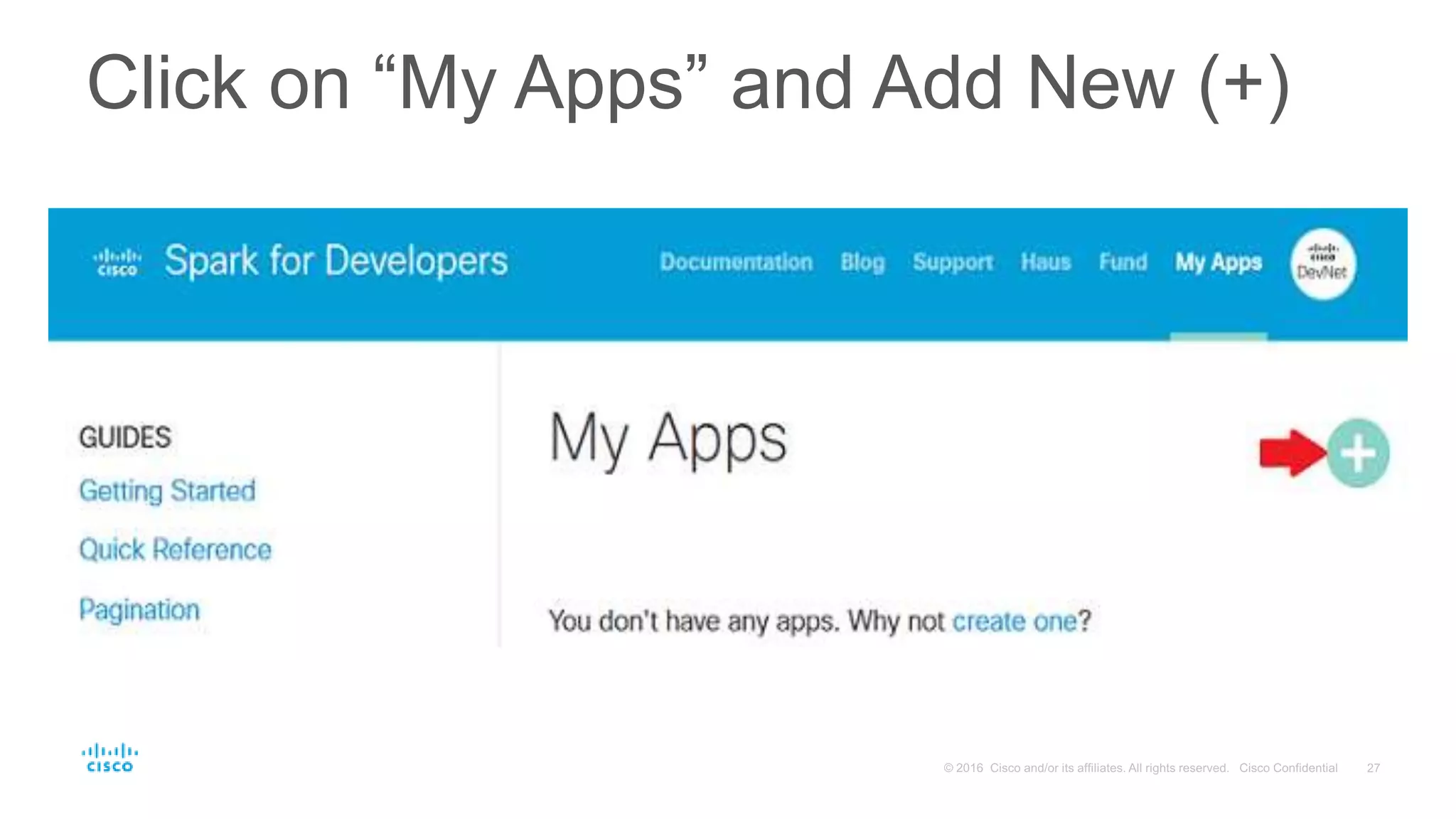Screen dimensions: 1456x819
Task: Select the My Apps nav tab
Action: pos(1219,263)
